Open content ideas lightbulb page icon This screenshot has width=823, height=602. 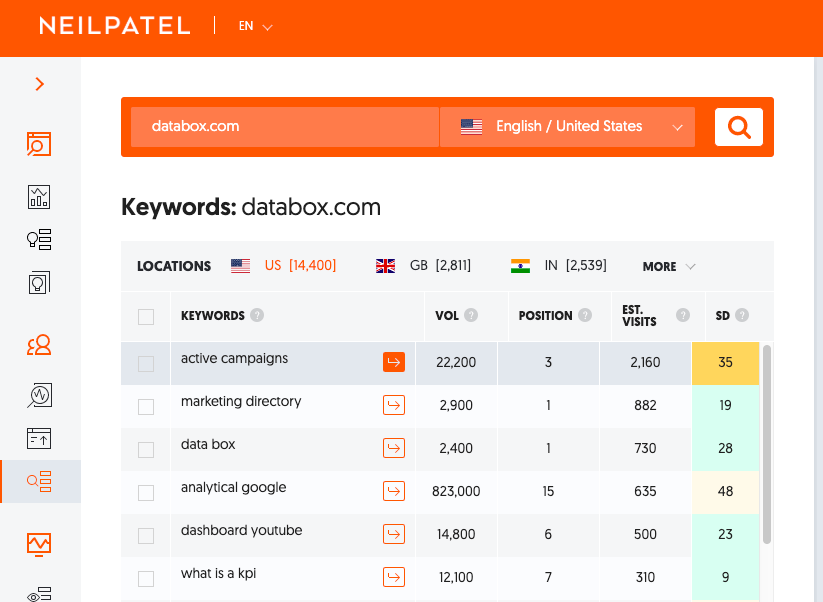(x=39, y=282)
